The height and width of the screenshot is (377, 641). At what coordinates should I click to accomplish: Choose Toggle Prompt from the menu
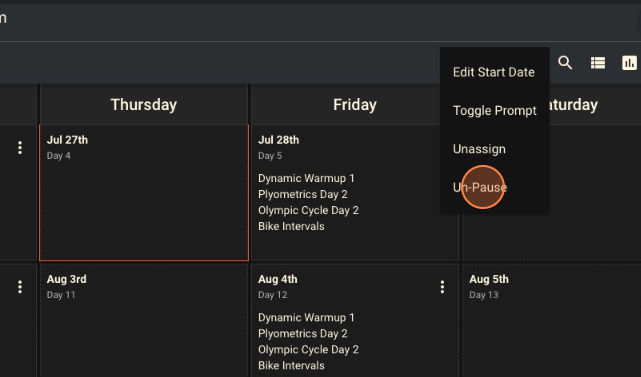click(495, 110)
